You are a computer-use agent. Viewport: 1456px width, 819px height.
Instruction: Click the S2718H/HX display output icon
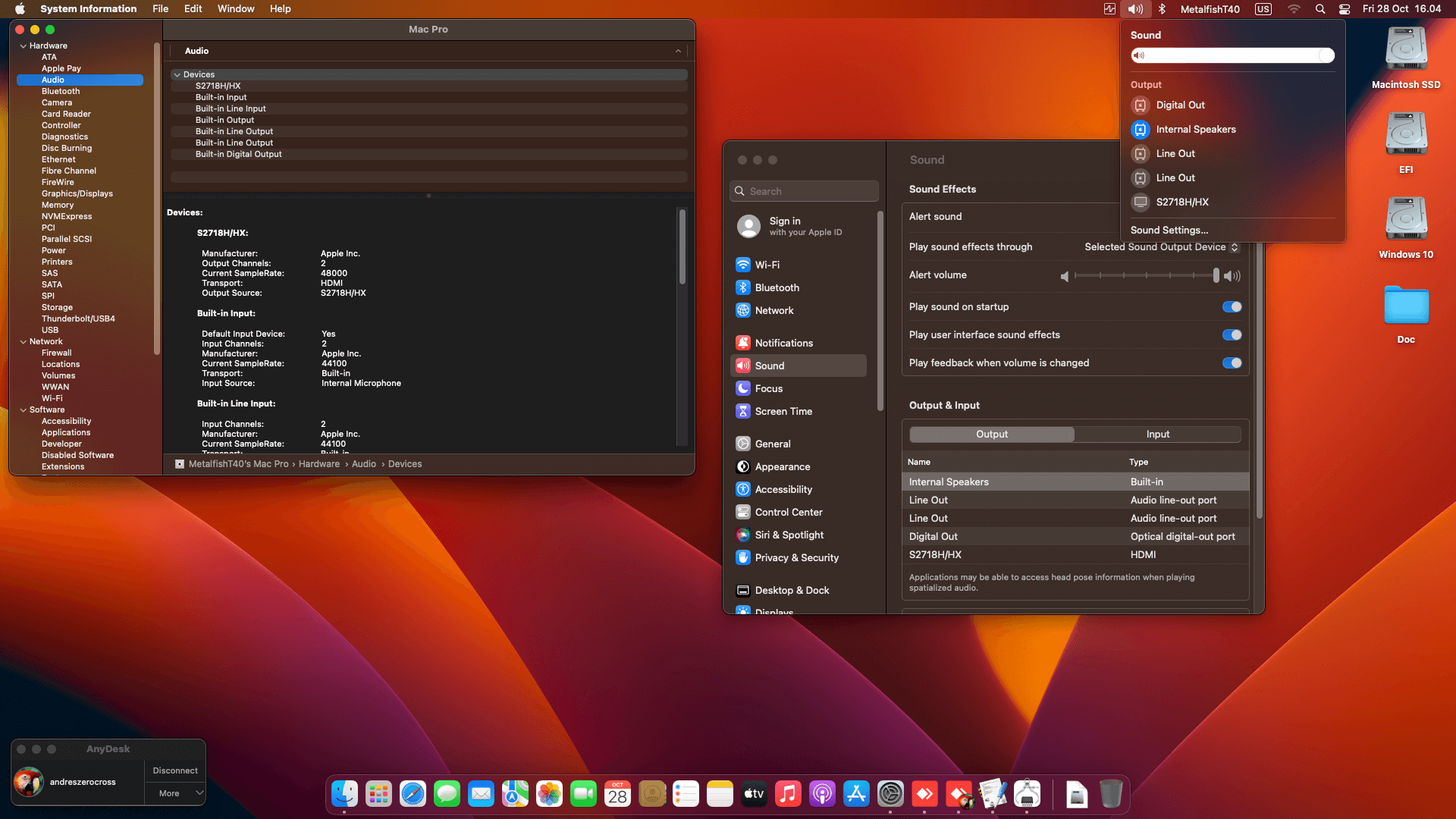1140,202
